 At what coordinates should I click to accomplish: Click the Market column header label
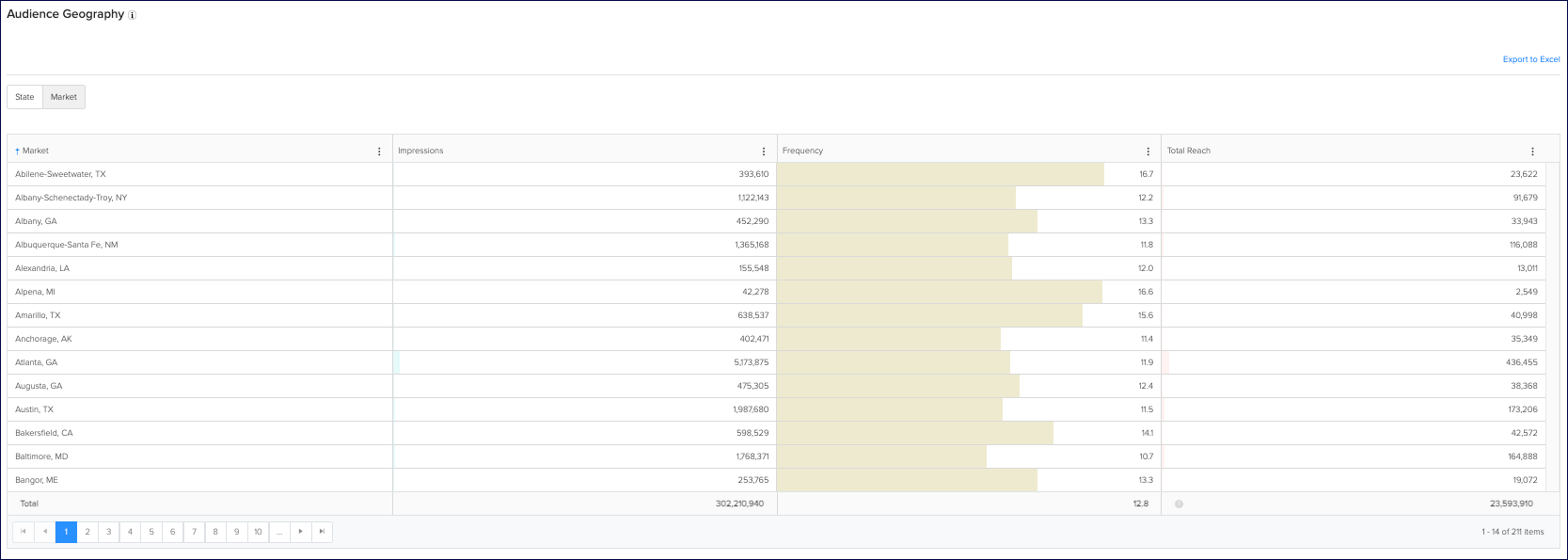tap(36, 151)
